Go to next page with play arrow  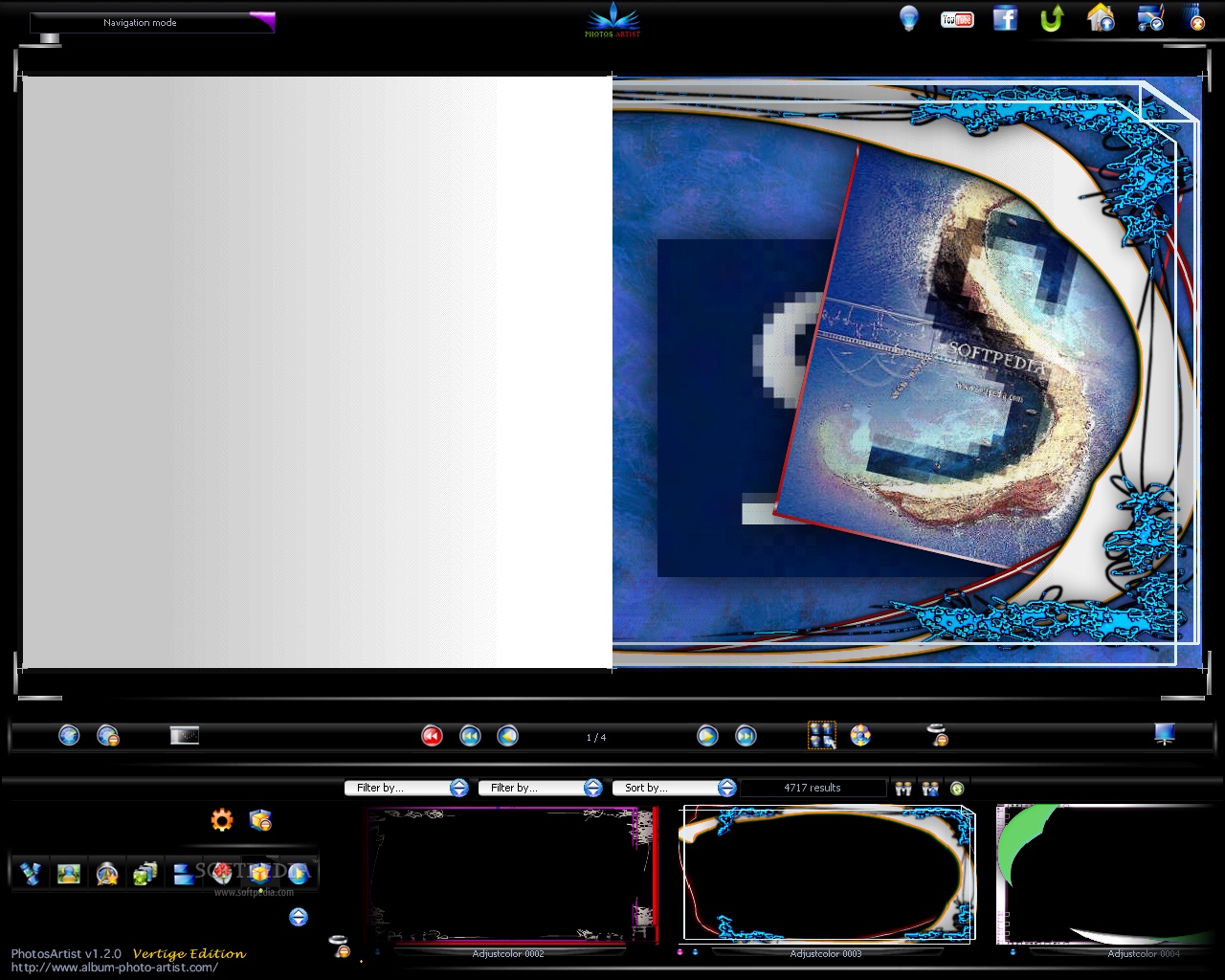point(707,735)
